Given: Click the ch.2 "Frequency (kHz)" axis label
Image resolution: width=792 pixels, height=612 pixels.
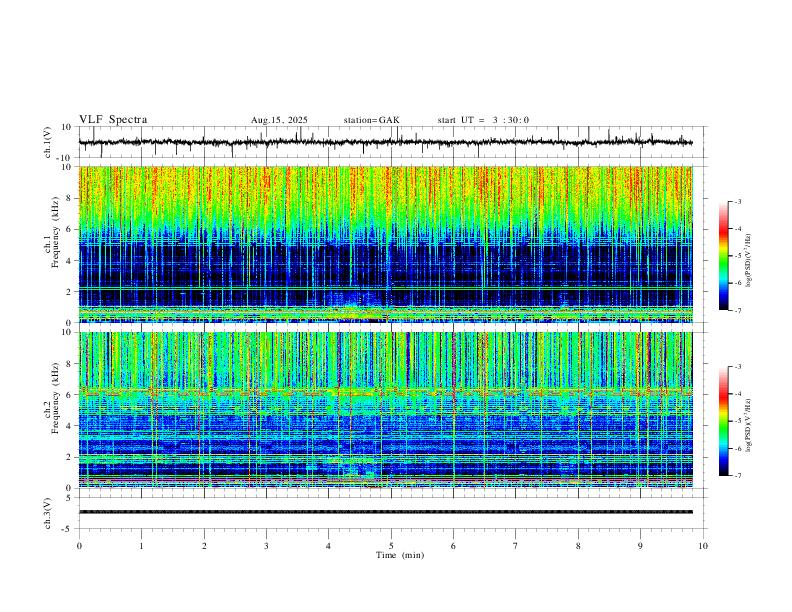Looking at the screenshot, I should 55,398.
